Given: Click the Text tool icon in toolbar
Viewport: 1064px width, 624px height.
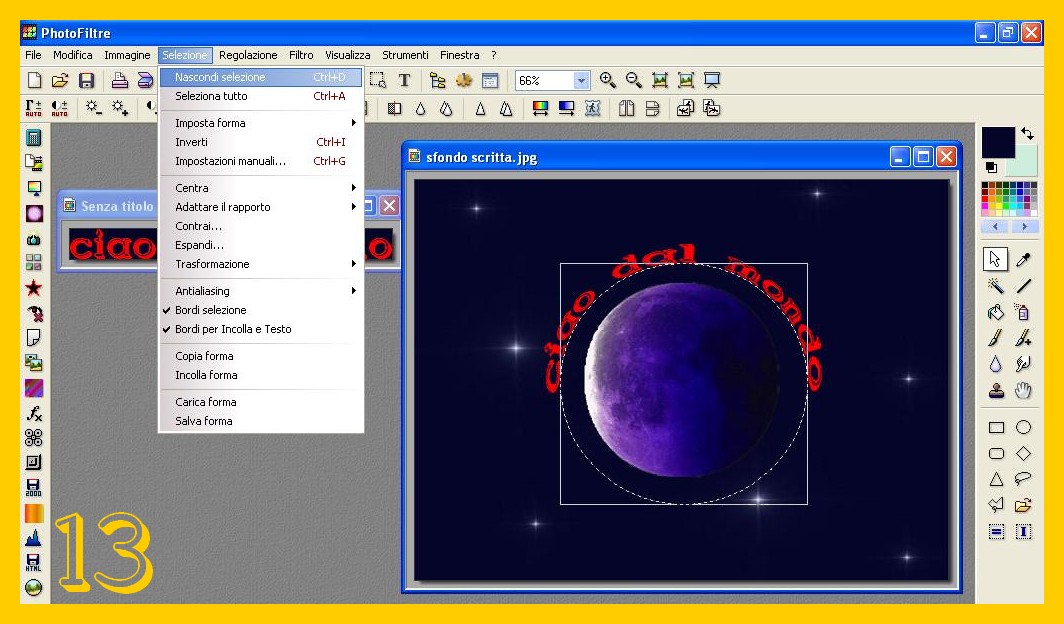Looking at the screenshot, I should [405, 81].
